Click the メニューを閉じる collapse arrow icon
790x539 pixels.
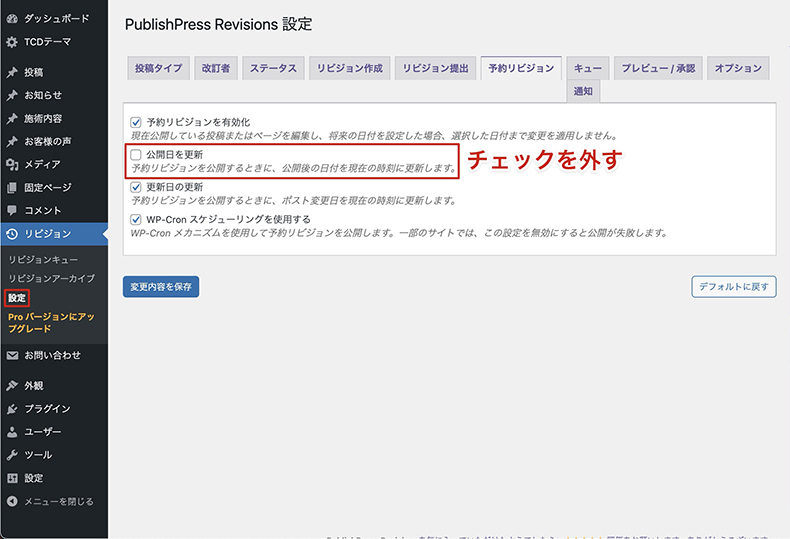[x=12, y=501]
